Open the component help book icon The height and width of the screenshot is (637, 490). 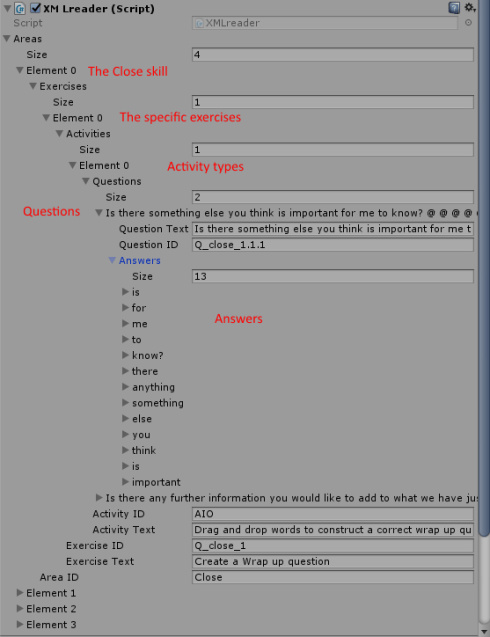pos(454,8)
